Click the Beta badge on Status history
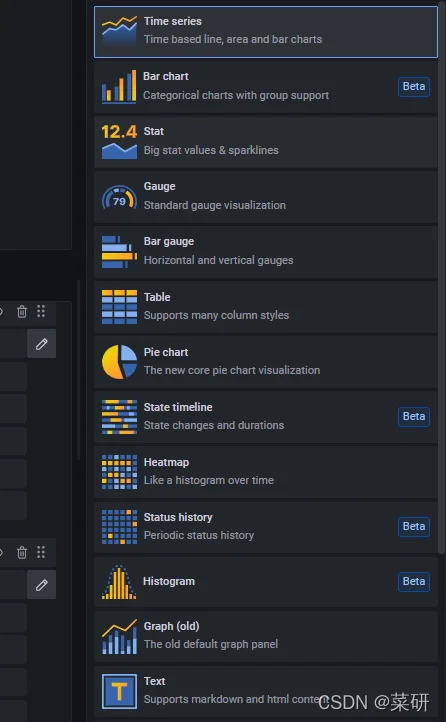 [414, 527]
